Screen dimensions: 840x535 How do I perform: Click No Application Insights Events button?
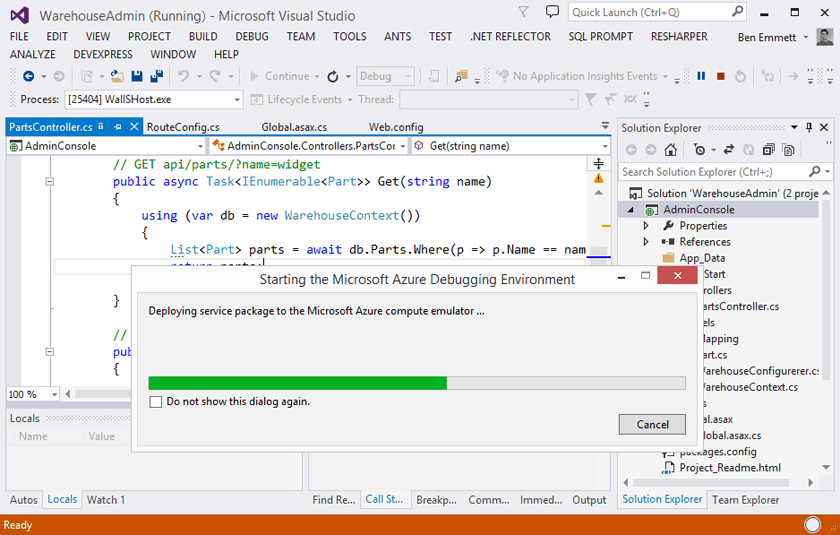578,76
